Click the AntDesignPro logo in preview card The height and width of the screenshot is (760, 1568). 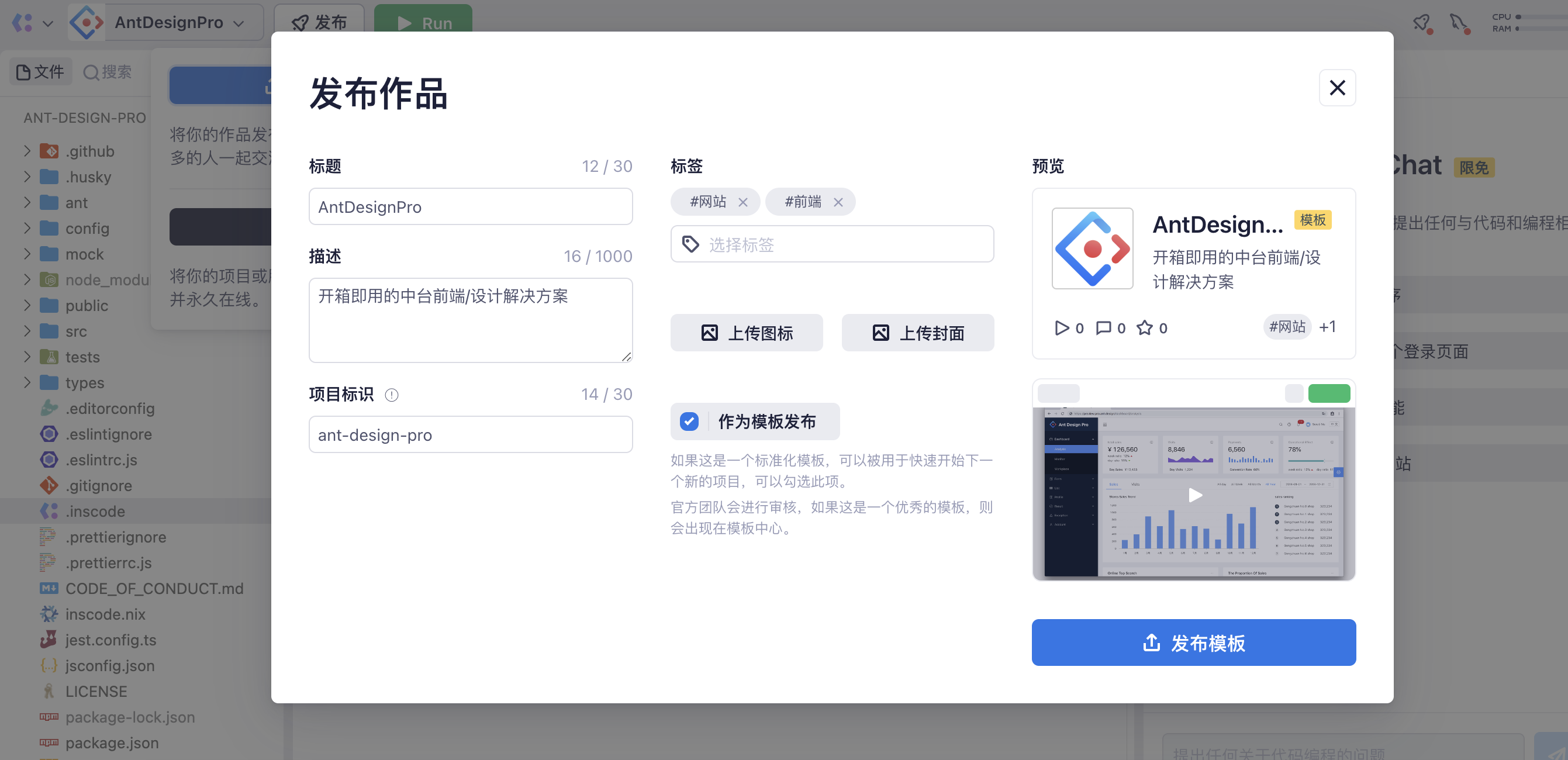point(1092,248)
